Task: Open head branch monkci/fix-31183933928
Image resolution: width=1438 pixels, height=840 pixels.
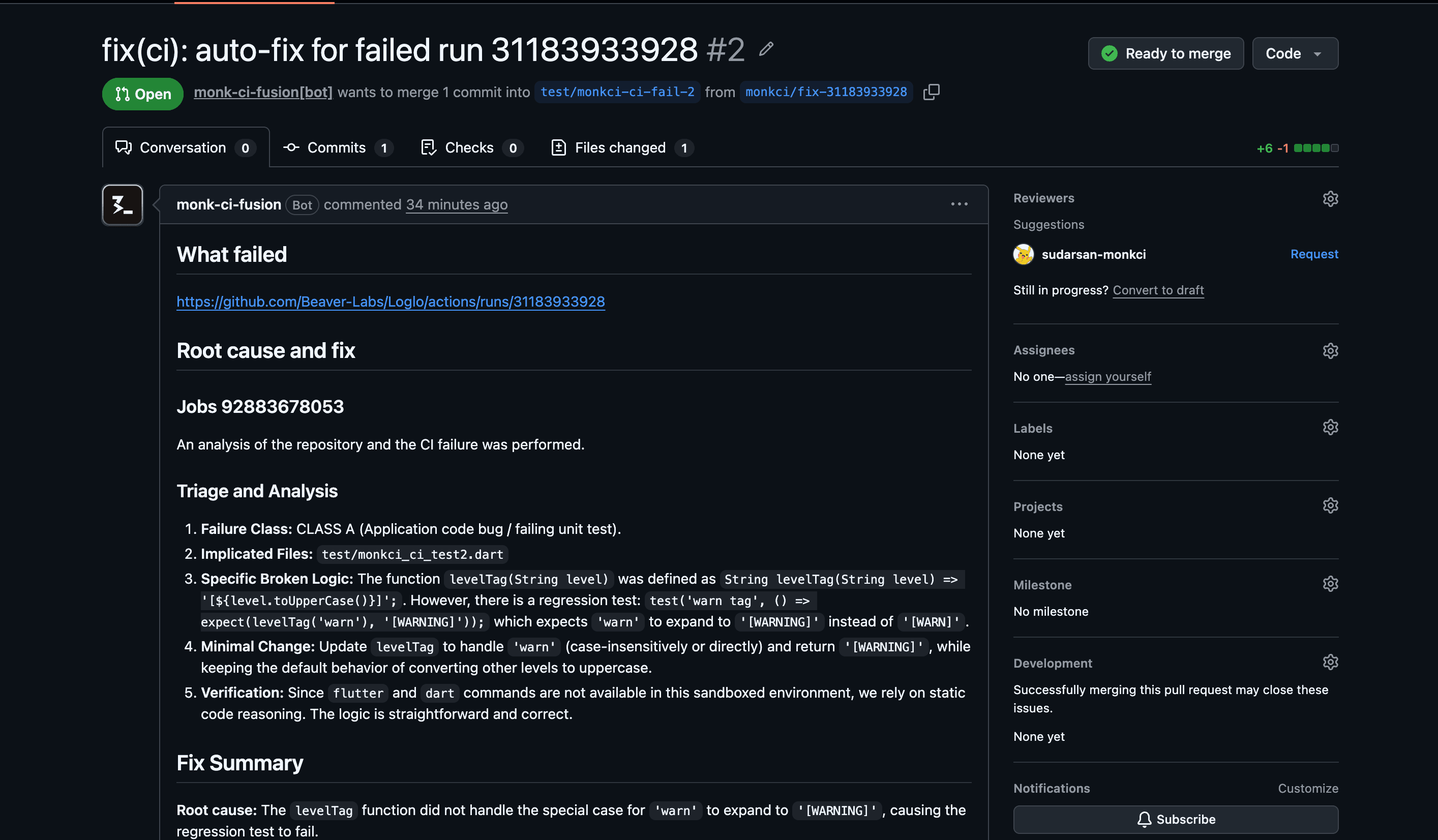Action: (x=826, y=92)
